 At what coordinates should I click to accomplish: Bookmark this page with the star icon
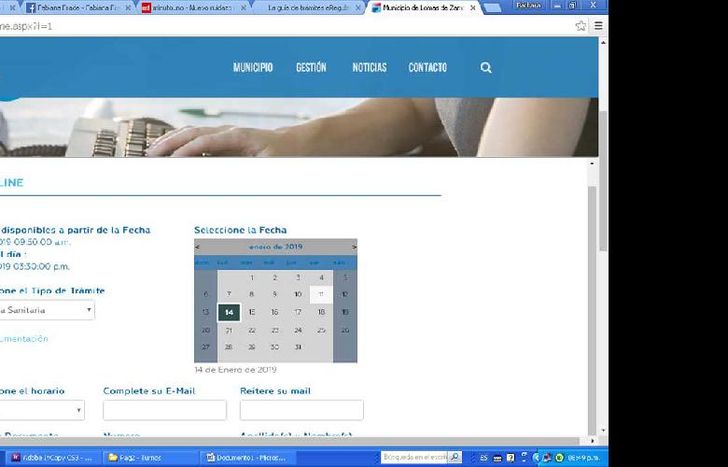click(x=580, y=26)
